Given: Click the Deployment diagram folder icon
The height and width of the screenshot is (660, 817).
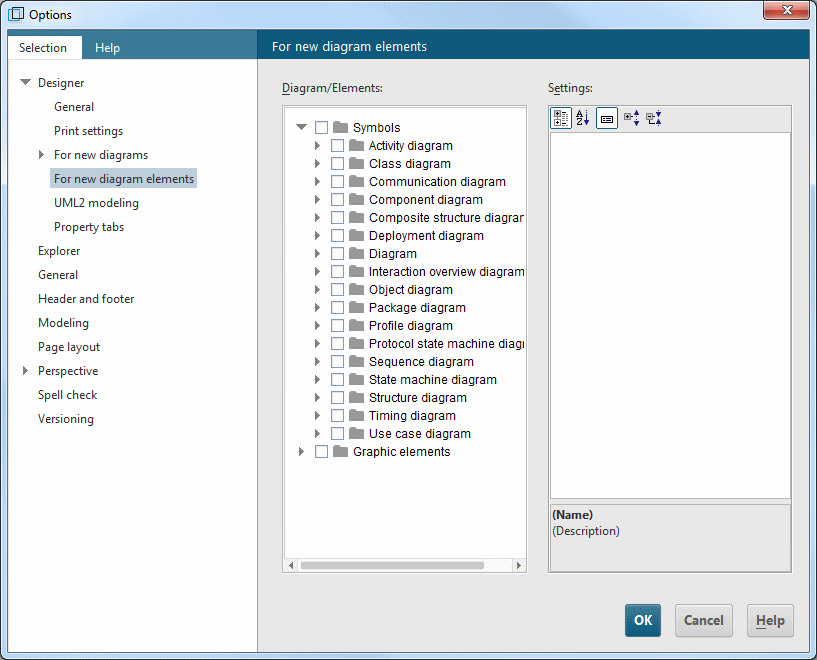Looking at the screenshot, I should pyautogui.click(x=356, y=235).
